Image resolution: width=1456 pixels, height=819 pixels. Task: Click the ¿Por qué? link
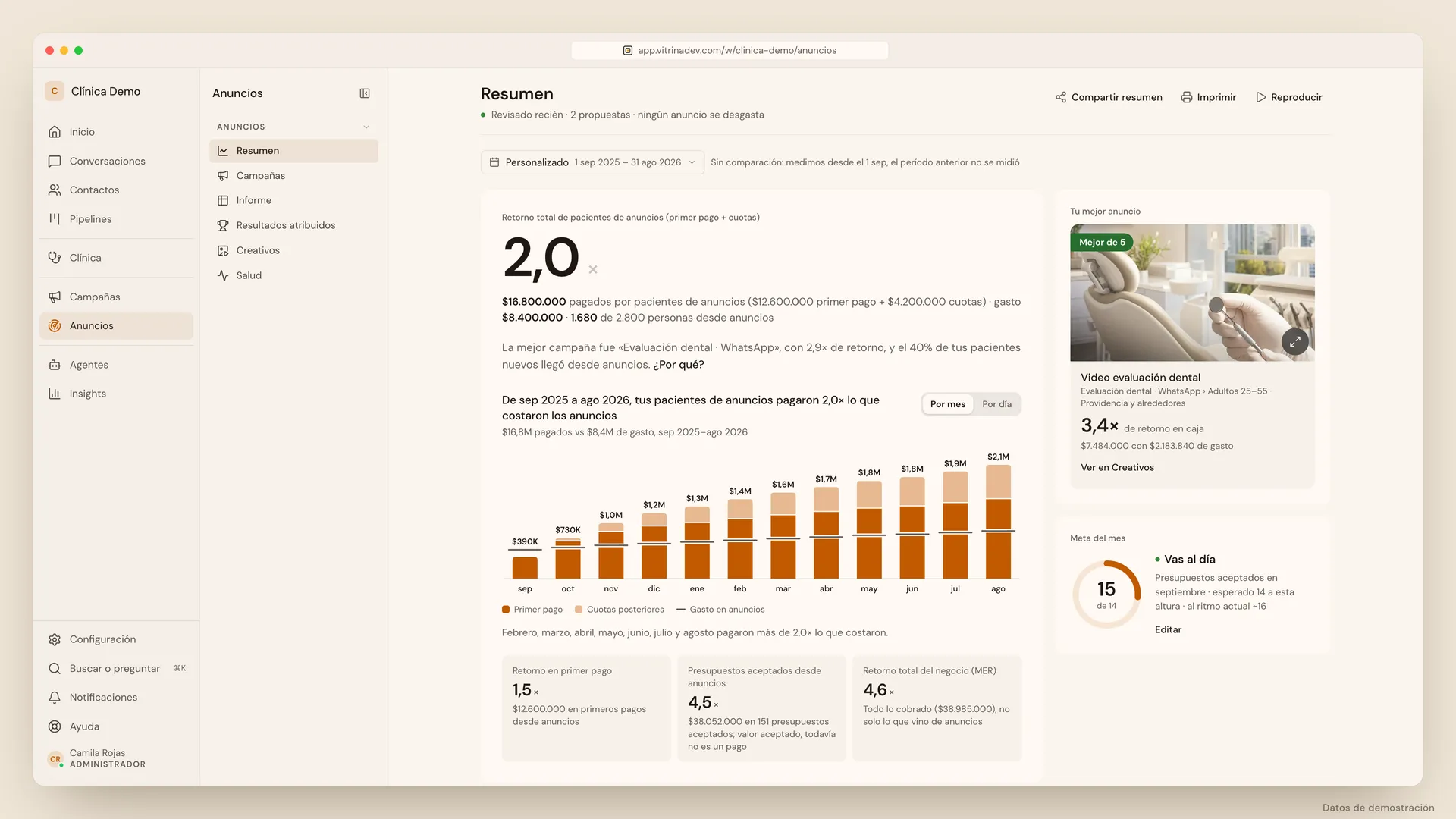pyautogui.click(x=679, y=365)
